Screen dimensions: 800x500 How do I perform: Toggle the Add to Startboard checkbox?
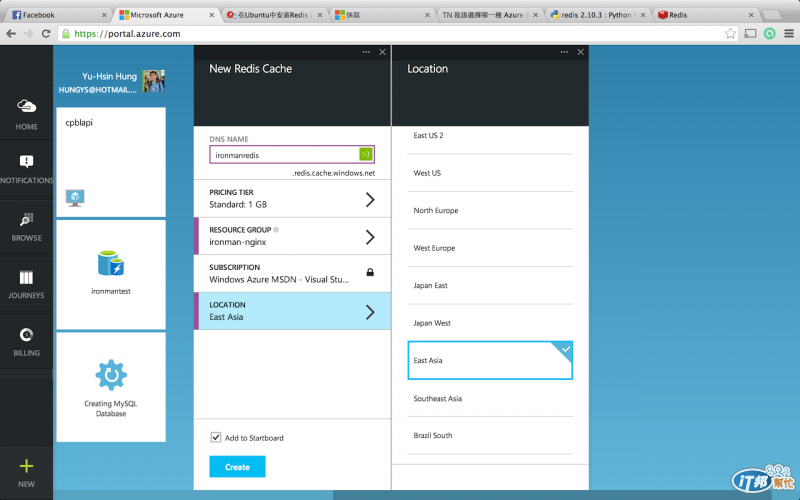coord(216,437)
